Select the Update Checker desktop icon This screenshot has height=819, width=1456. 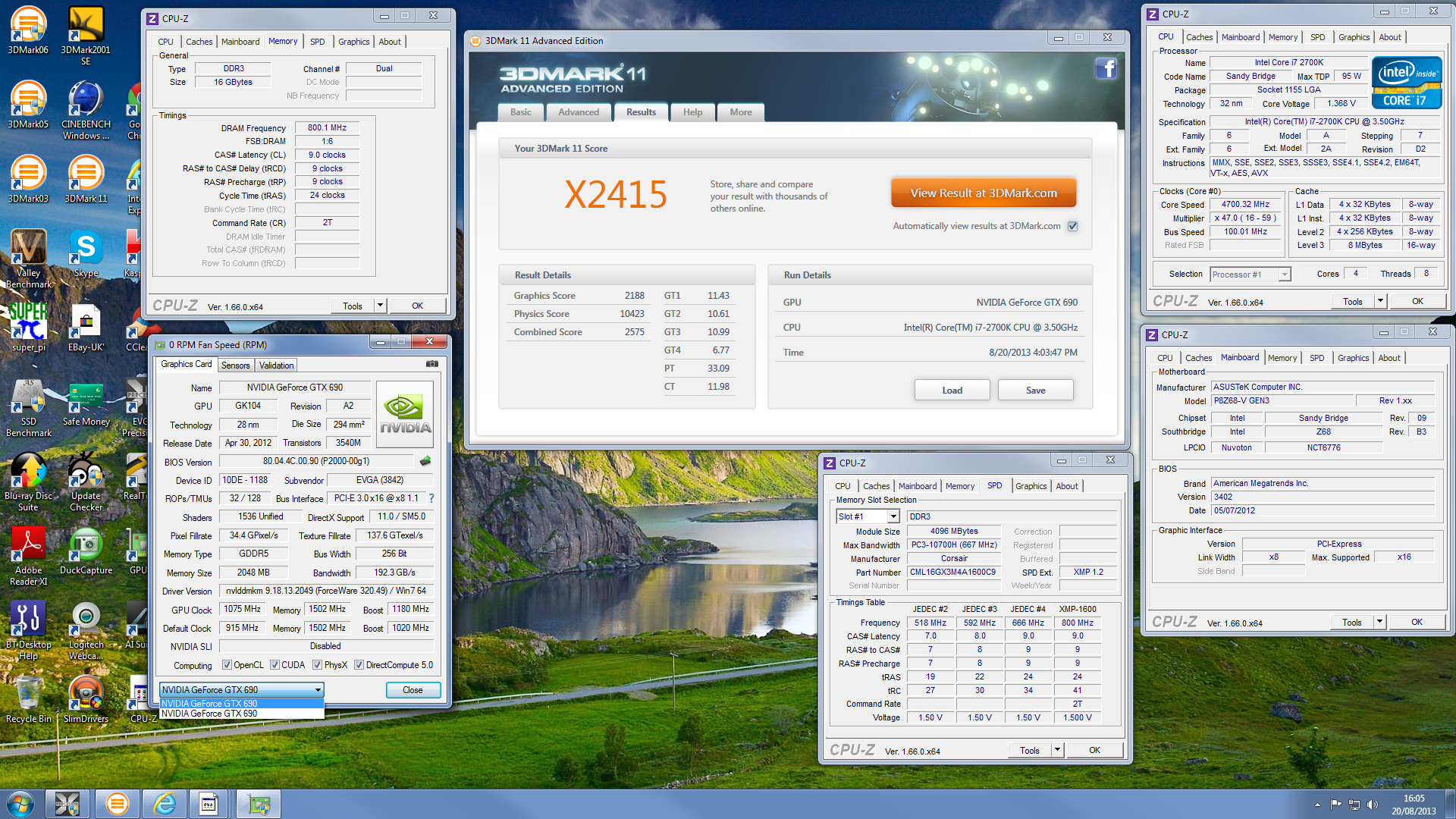(86, 482)
